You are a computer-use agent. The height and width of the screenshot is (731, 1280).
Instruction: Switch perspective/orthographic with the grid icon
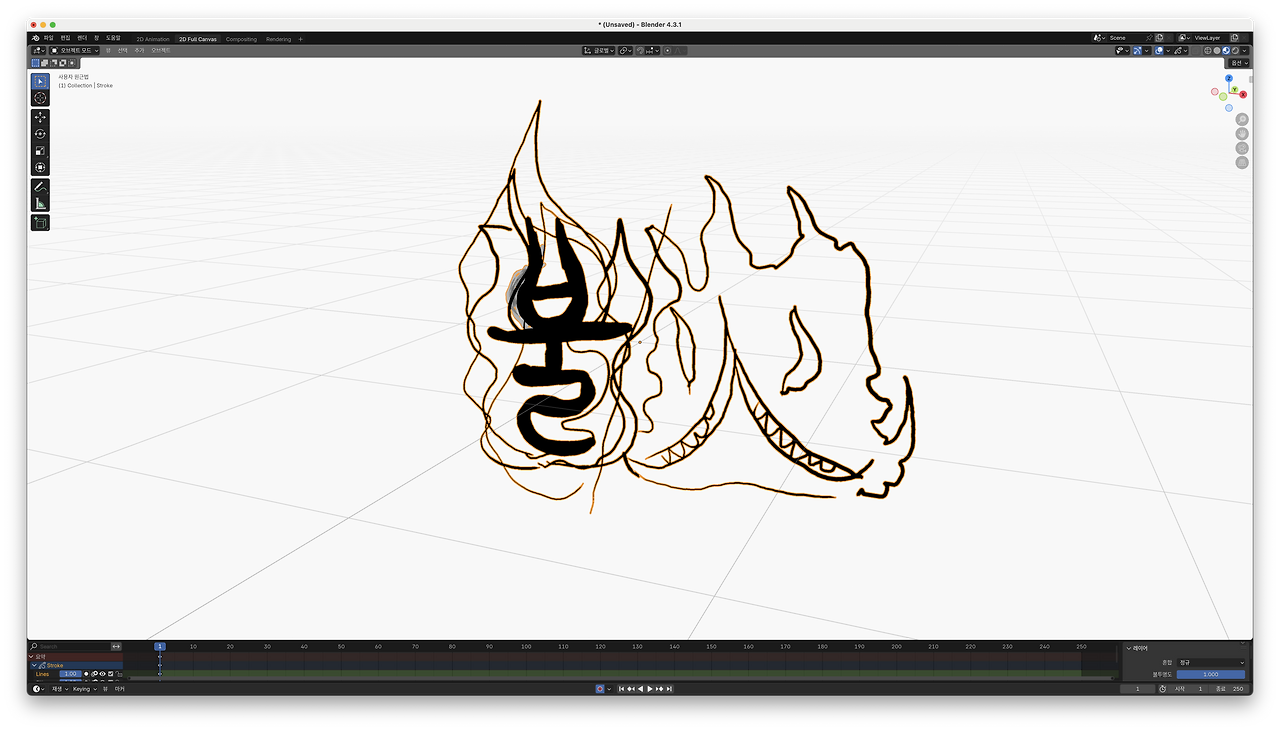click(1242, 162)
